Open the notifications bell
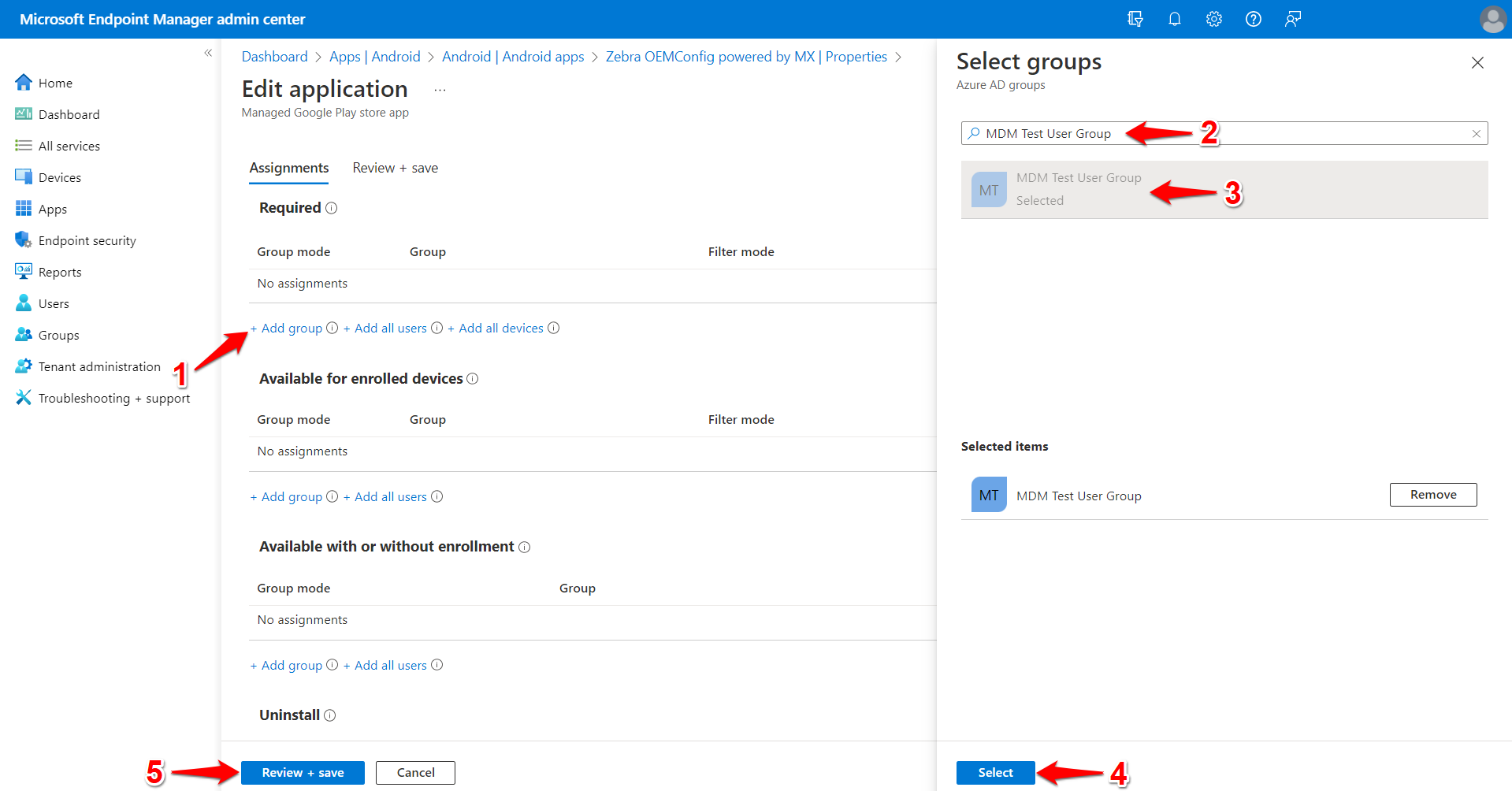1512x791 pixels. [1174, 19]
